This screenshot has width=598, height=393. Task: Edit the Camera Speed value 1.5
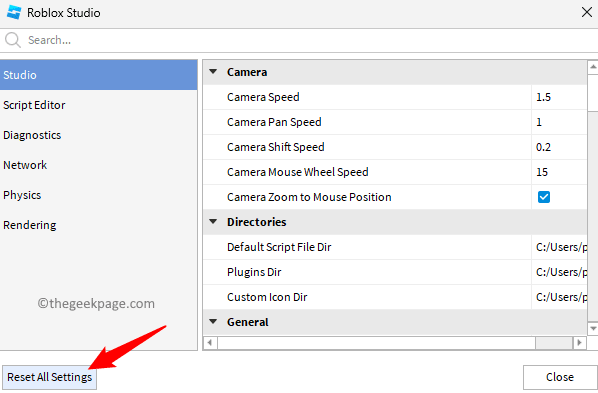coord(559,97)
